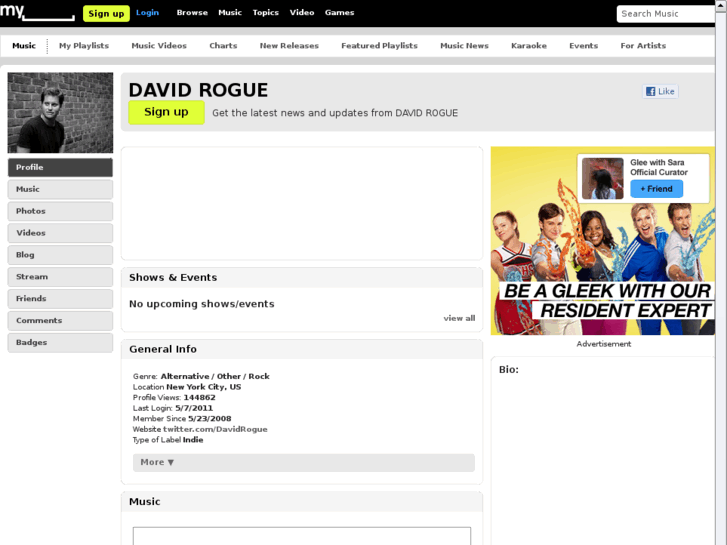This screenshot has width=727, height=545.
Task: Expand the More section in General Info
Action: 304,462
